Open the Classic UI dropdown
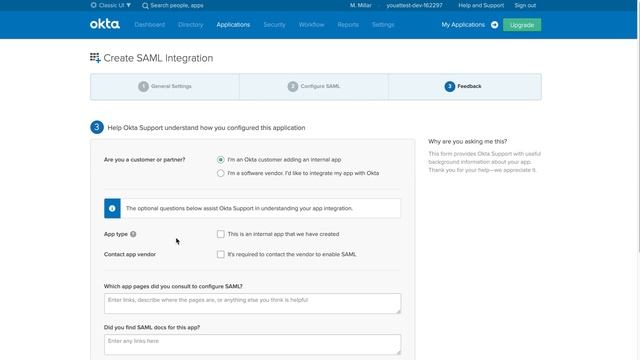The width and height of the screenshot is (640, 360). tap(111, 5)
